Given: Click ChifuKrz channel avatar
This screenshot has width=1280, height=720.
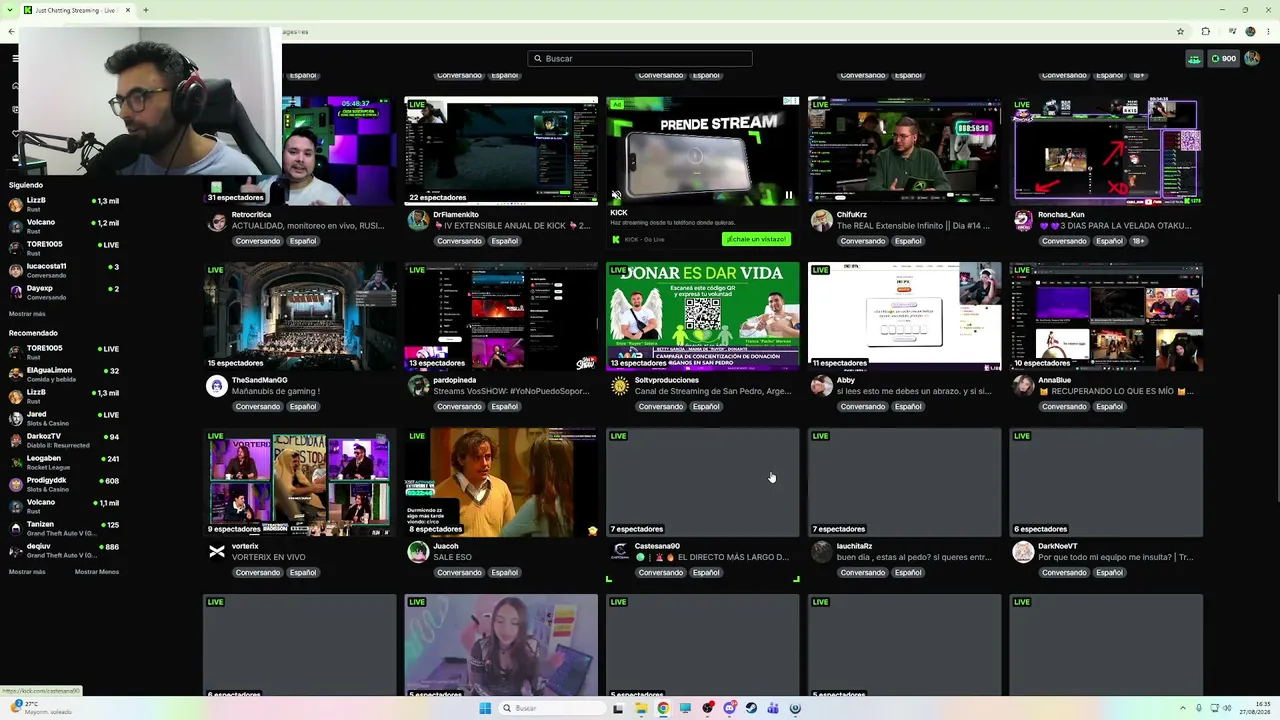Looking at the screenshot, I should (x=822, y=221).
